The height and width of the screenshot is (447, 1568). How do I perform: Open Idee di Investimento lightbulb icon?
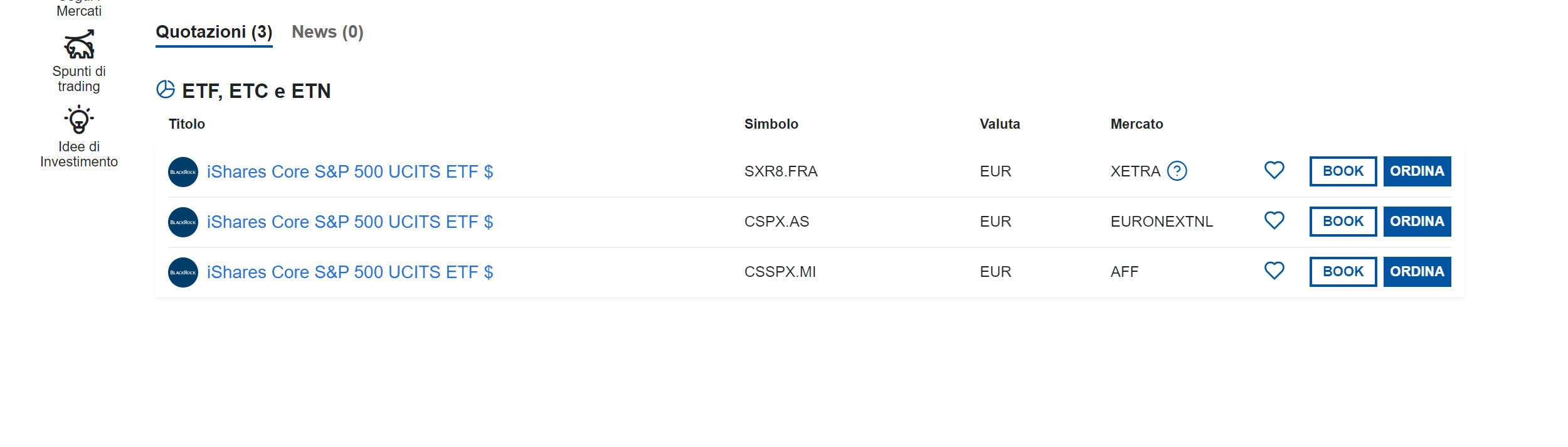pos(79,119)
